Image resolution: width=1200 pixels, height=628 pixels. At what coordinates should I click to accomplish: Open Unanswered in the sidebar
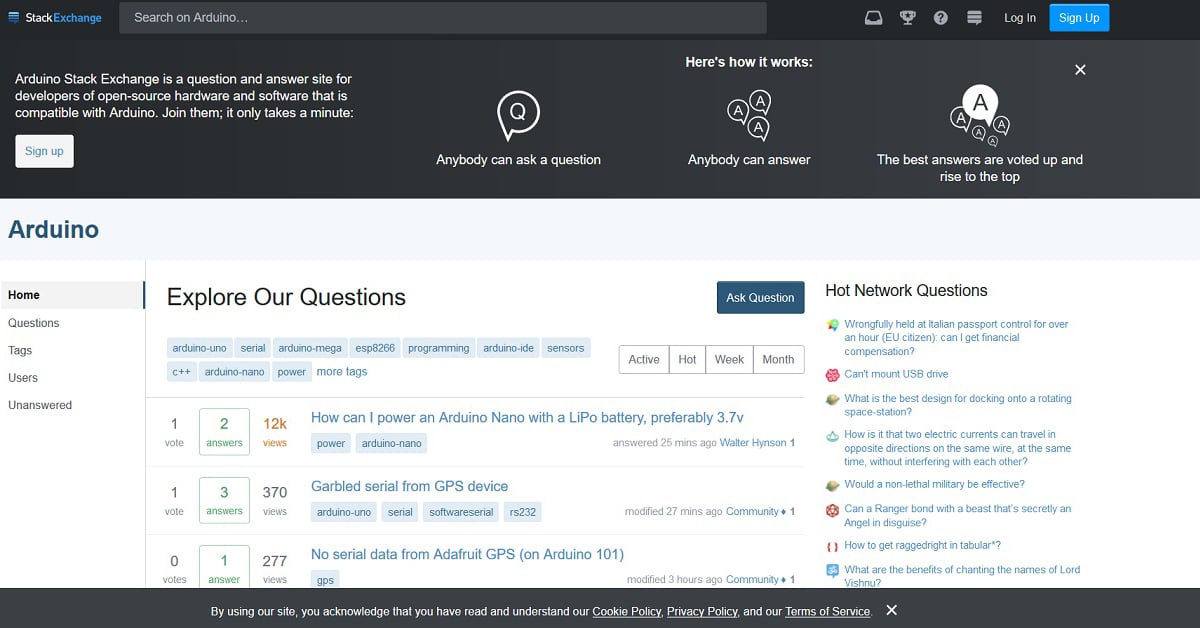click(x=40, y=406)
